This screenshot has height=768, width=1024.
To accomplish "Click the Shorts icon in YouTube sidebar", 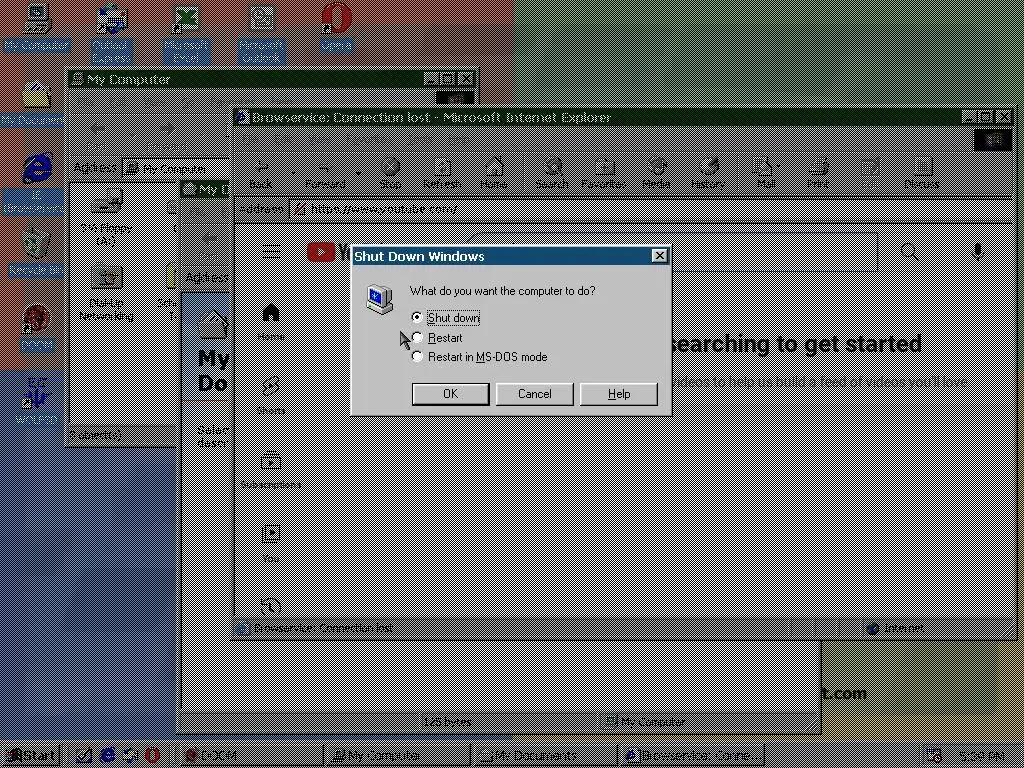I will [x=271, y=387].
